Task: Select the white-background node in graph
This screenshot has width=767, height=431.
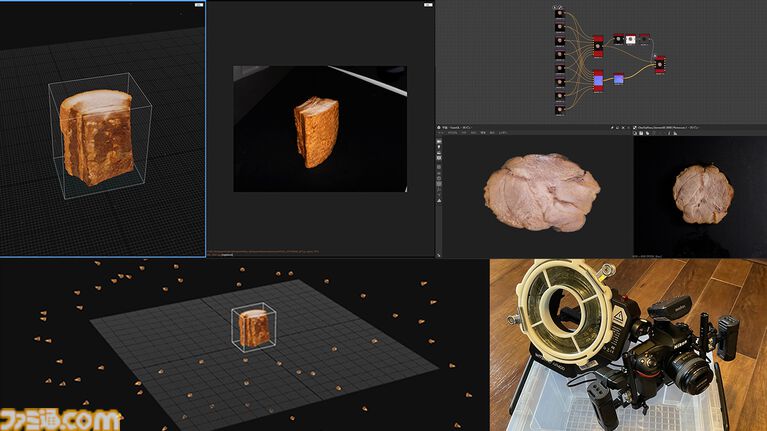Action: pyautogui.click(x=631, y=39)
